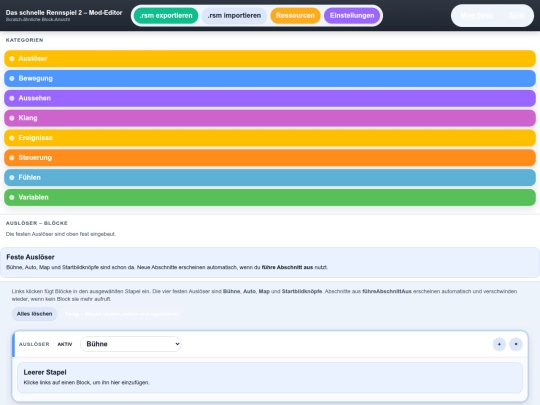Toggle the AKTIV label on the trigger
540x405 pixels.
pos(65,344)
